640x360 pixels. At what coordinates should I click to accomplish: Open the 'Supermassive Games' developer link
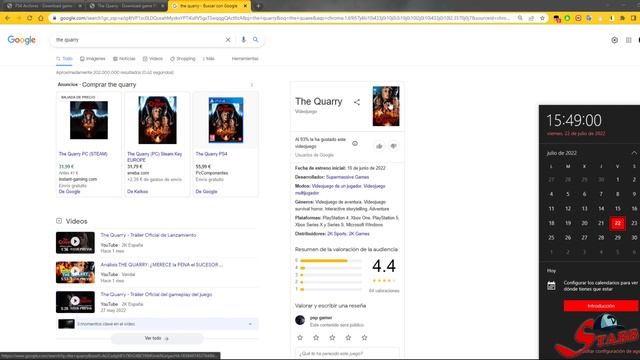347,177
